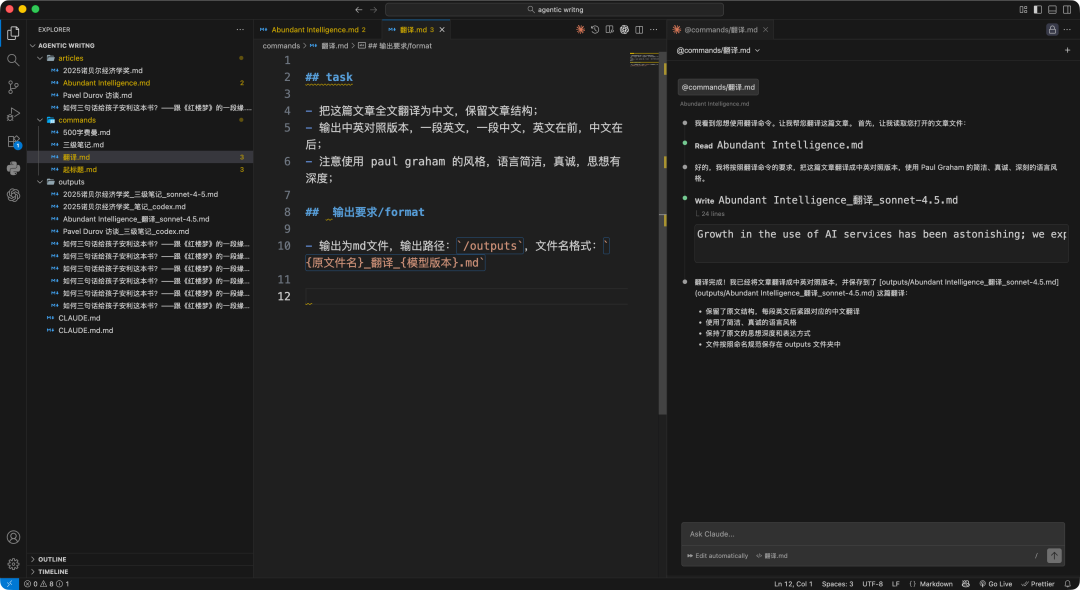
Task: Go back using the navigation arrow
Action: point(358,10)
